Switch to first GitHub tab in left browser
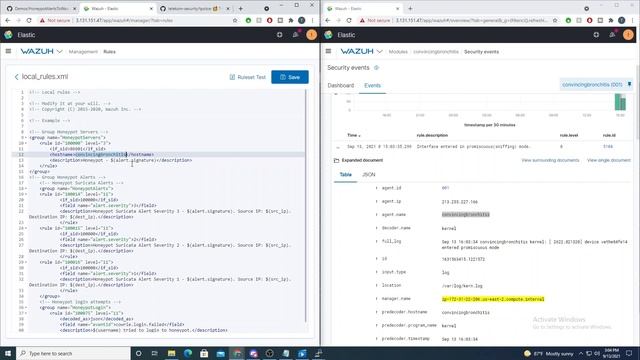Screen dimensions: 640x360 [x=41, y=8]
